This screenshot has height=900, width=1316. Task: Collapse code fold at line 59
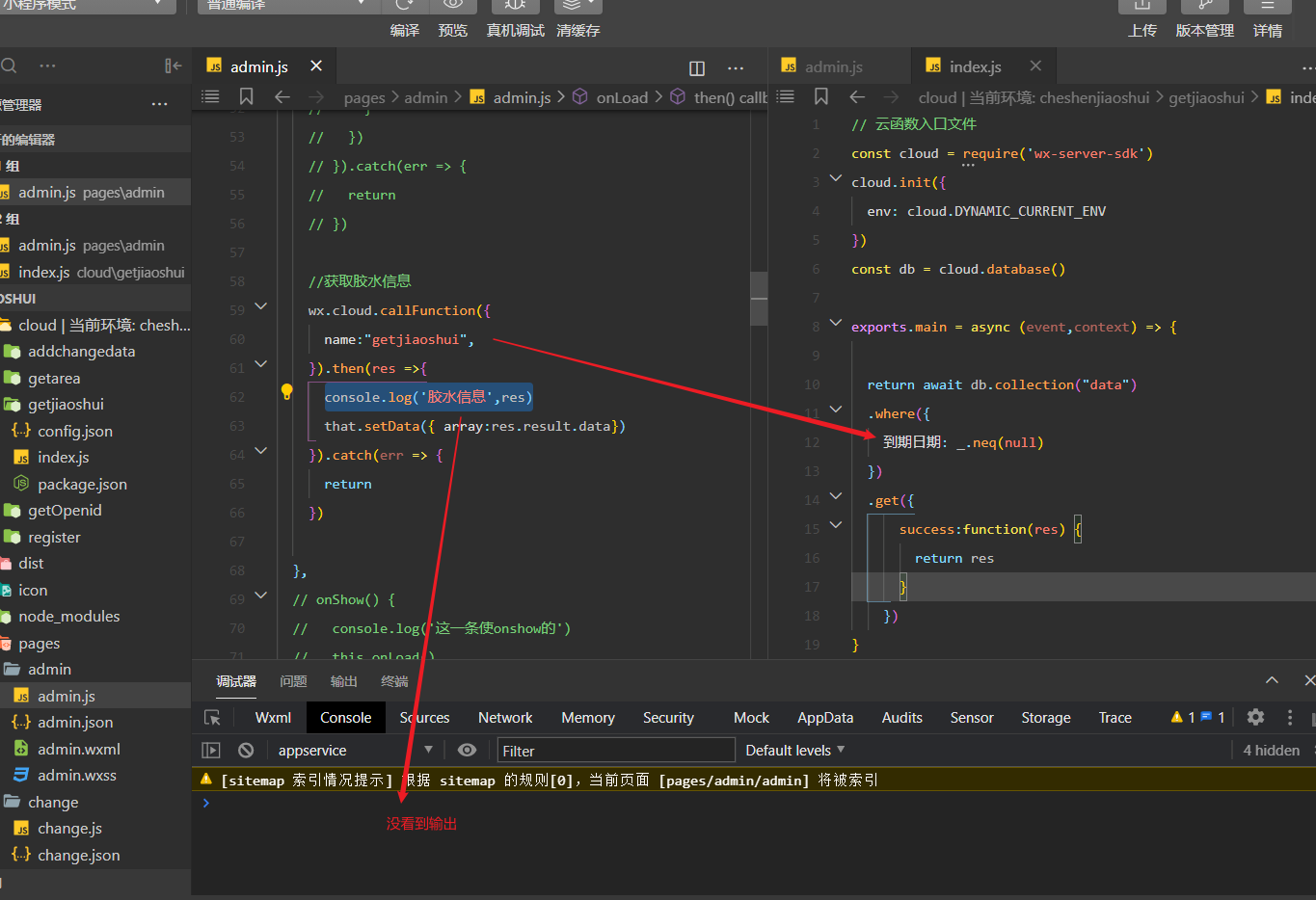click(260, 306)
